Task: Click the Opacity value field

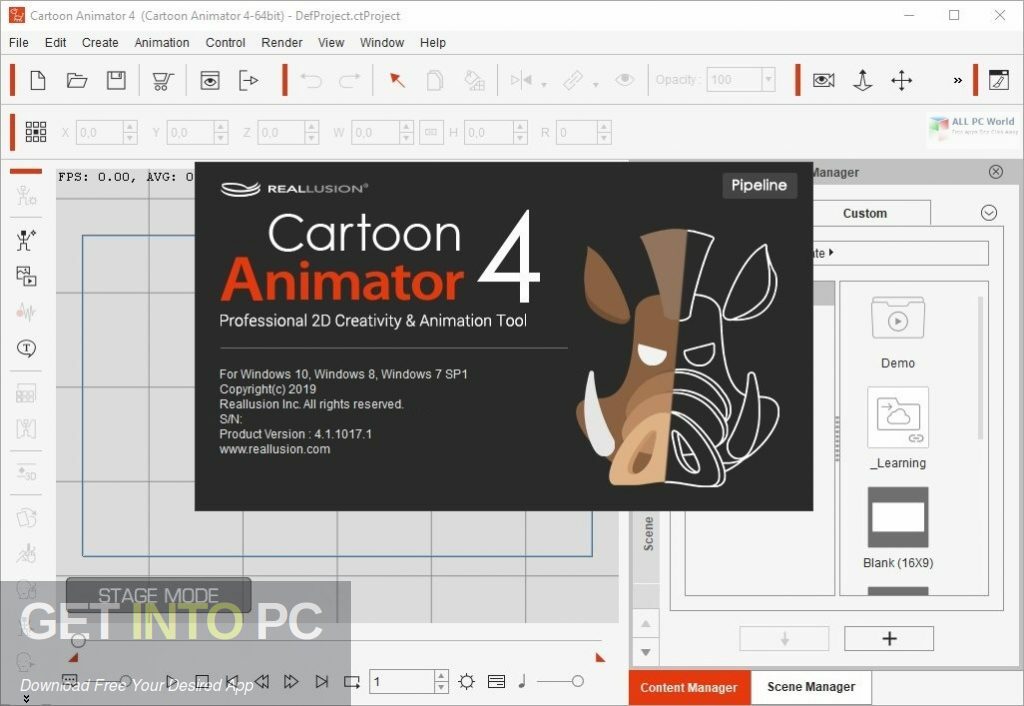Action: pos(735,80)
